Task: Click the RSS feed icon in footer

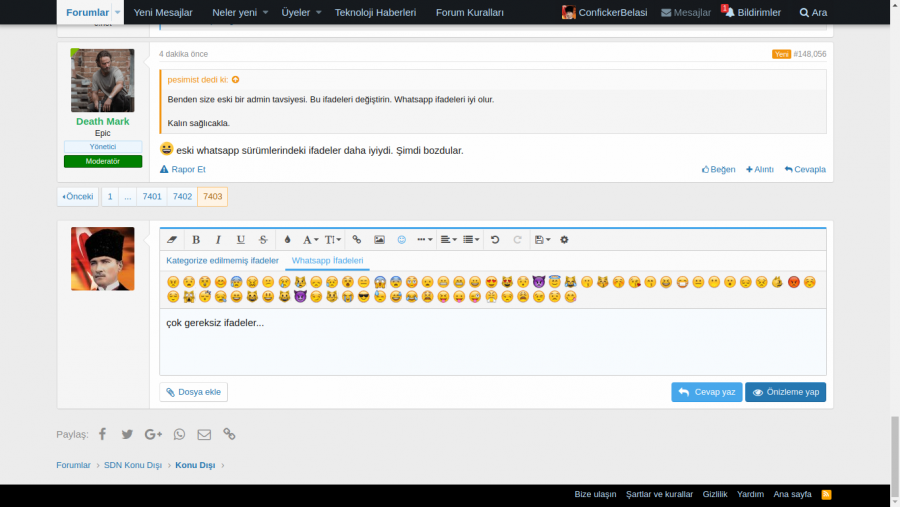Action: pos(827,494)
